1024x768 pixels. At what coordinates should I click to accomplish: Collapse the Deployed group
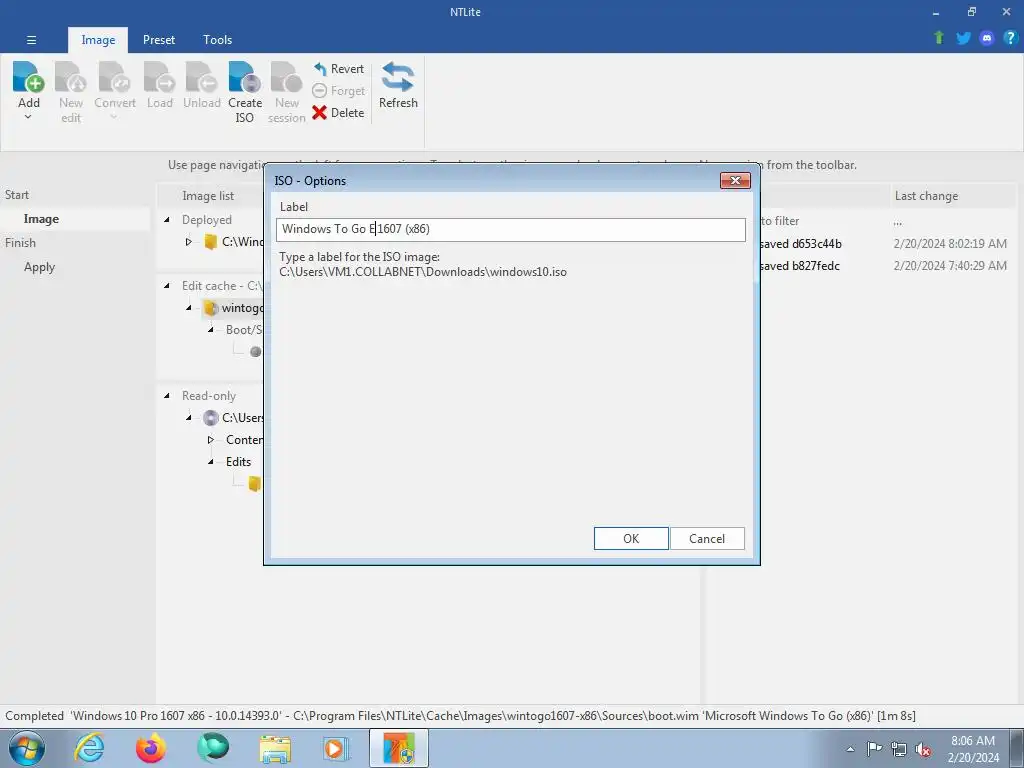click(x=167, y=220)
